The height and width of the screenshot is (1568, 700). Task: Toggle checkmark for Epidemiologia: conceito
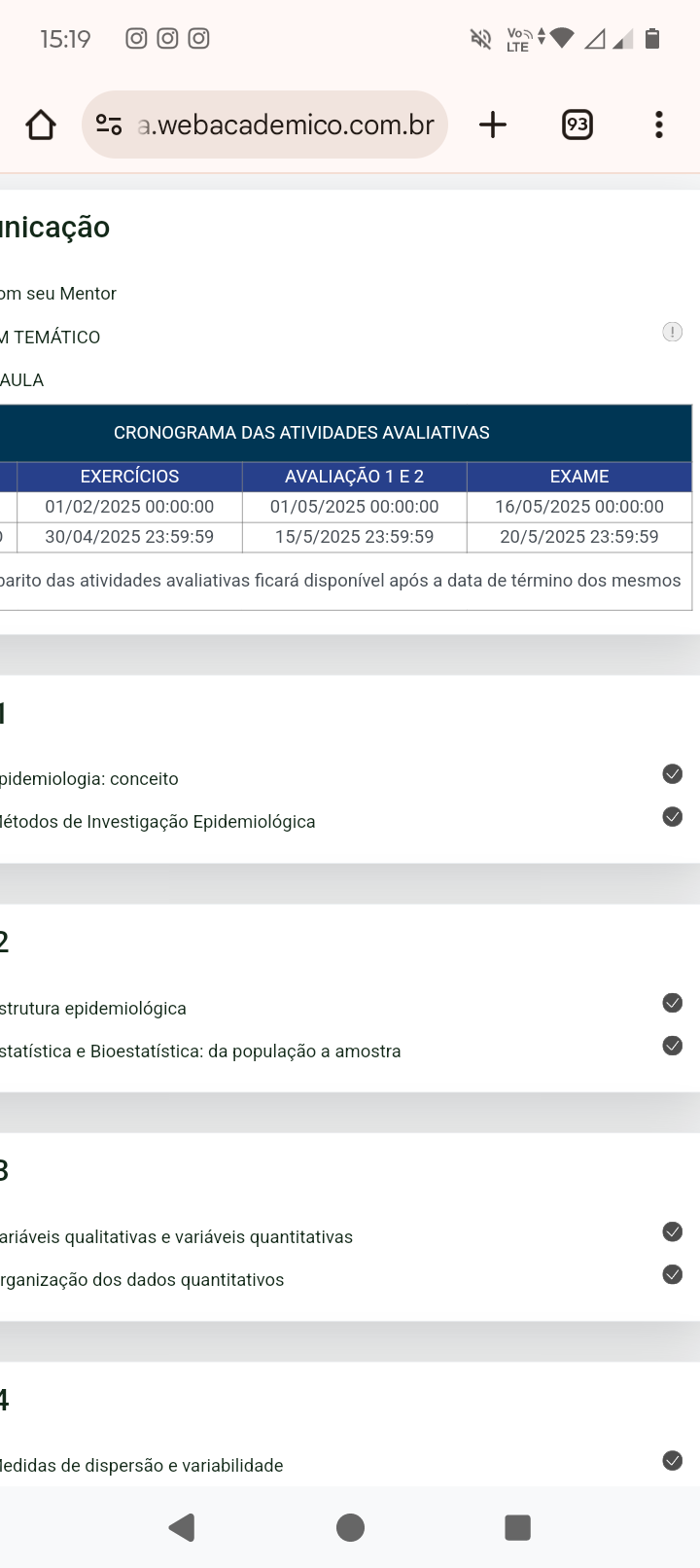tap(673, 774)
